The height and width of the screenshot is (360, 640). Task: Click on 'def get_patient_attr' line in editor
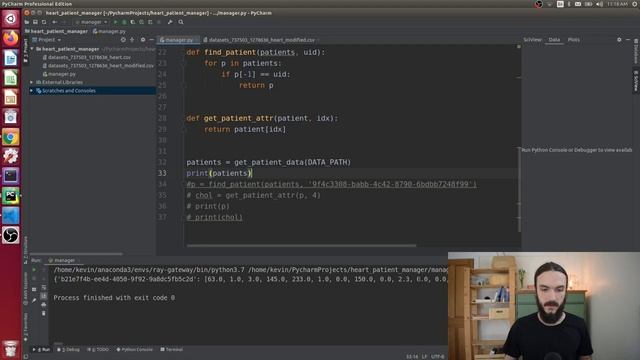262,118
